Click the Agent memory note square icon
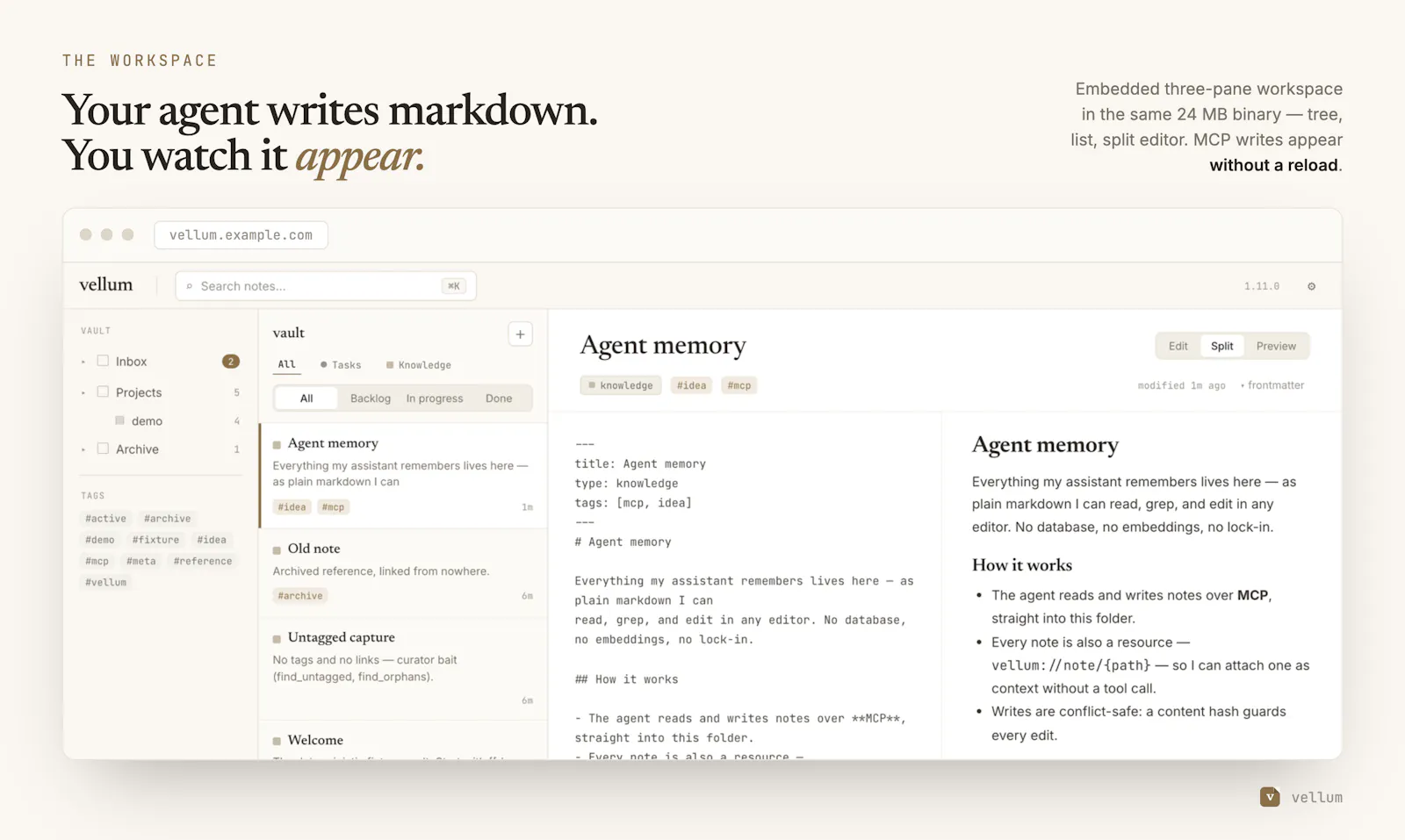The image size is (1405, 840). coord(277,444)
